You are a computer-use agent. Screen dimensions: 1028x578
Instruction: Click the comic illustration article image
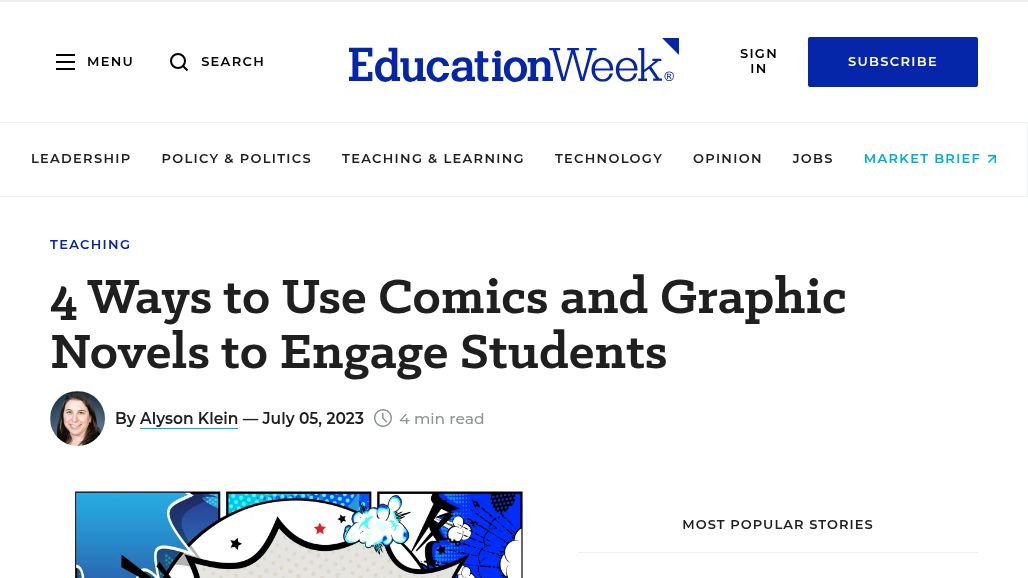[x=298, y=535]
